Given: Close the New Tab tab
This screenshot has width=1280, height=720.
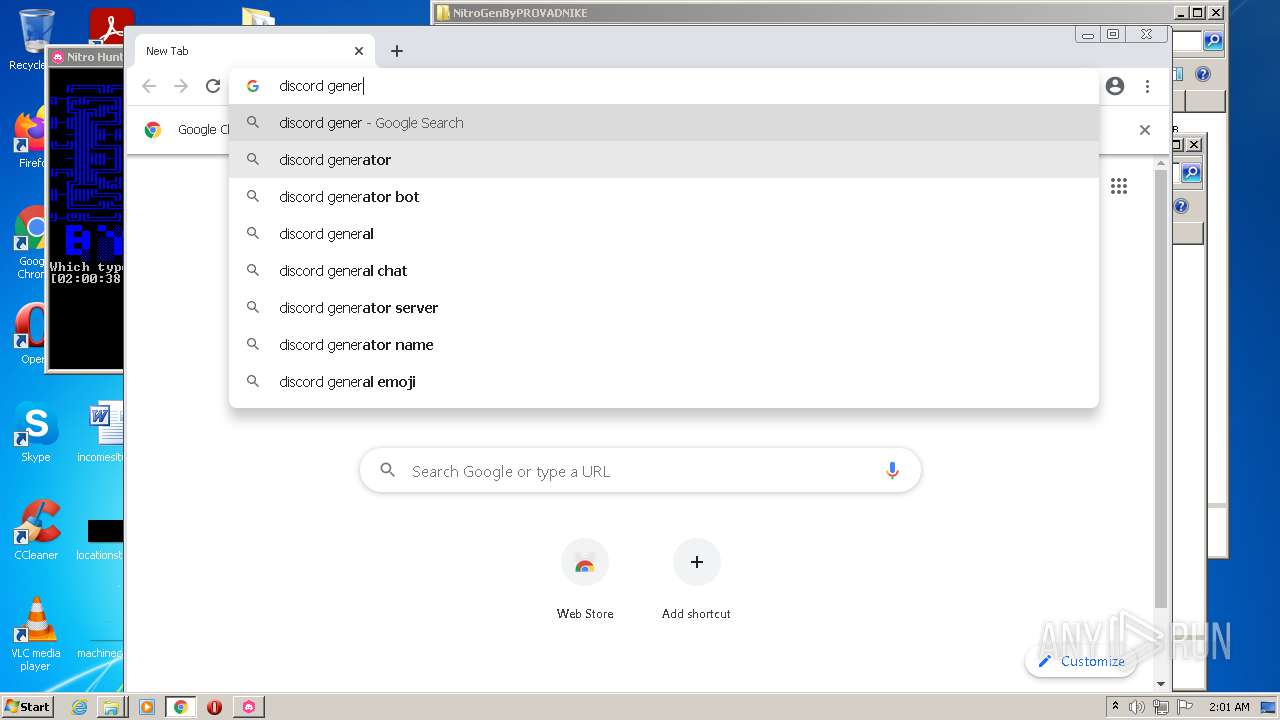Looking at the screenshot, I should pyautogui.click(x=359, y=51).
